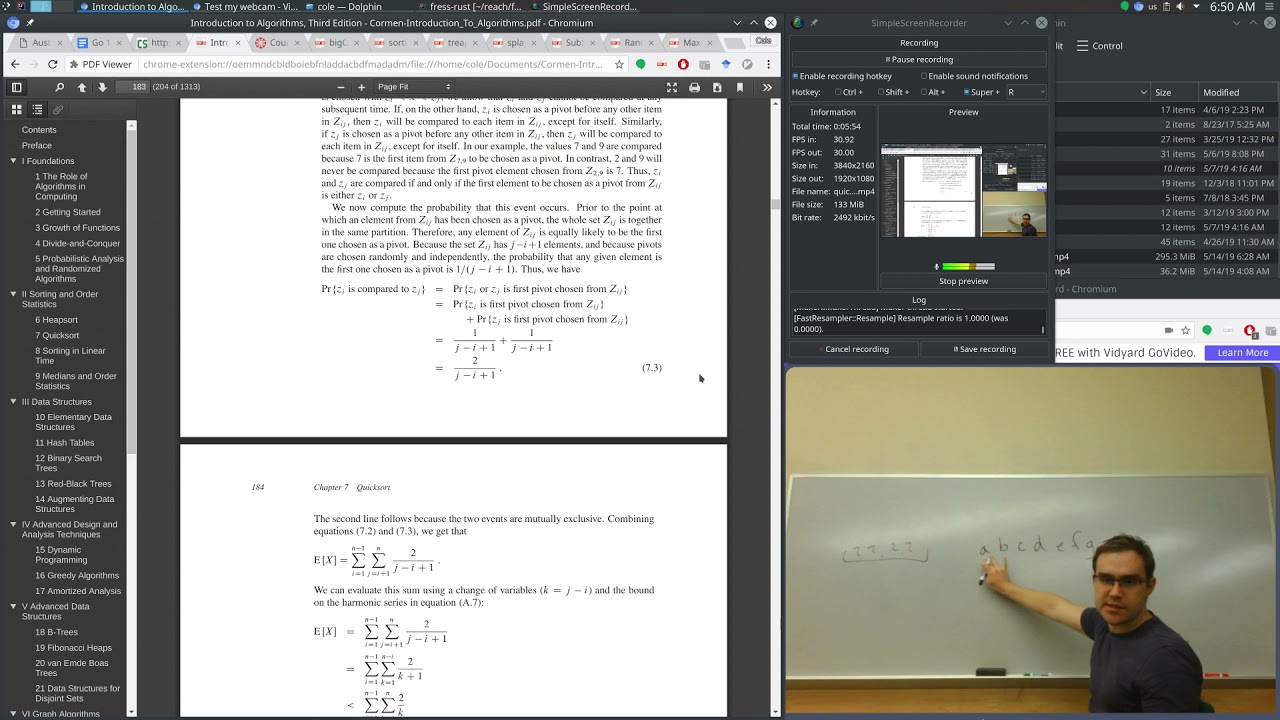This screenshot has width=1280, height=720.
Task: Click the red uBlock-style extension icon
Action: pyautogui.click(x=683, y=64)
